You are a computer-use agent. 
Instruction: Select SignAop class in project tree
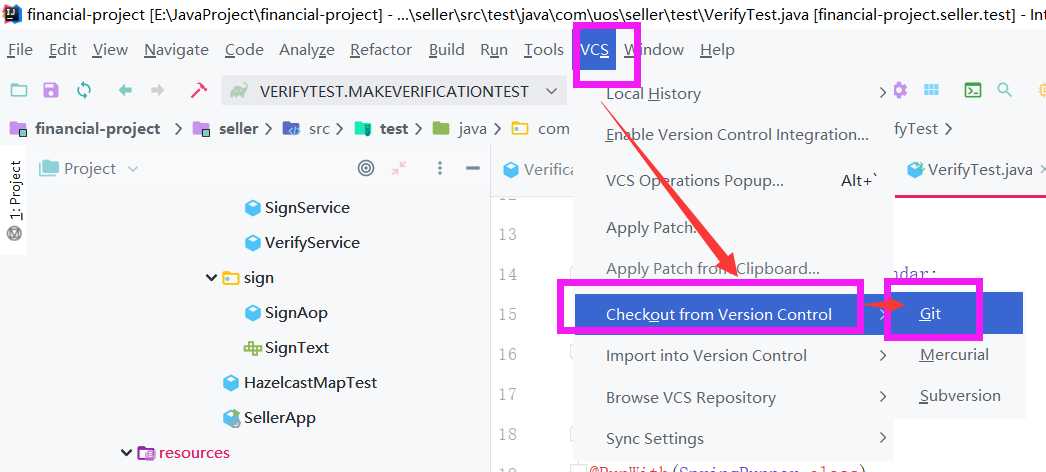[296, 312]
